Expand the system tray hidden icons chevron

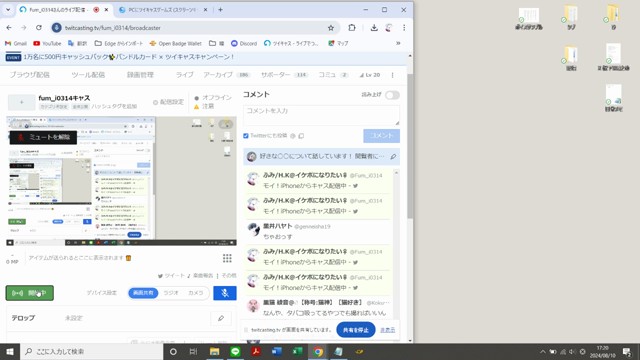pos(542,351)
